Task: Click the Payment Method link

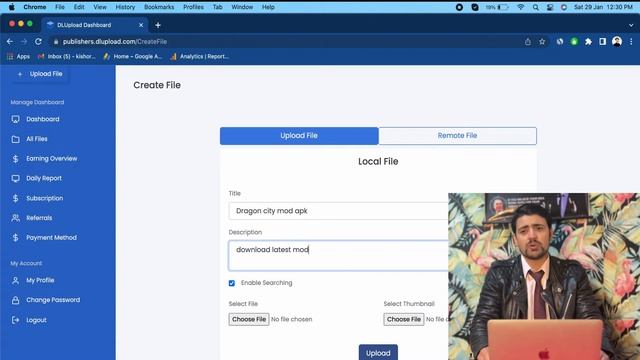Action: tap(51, 238)
